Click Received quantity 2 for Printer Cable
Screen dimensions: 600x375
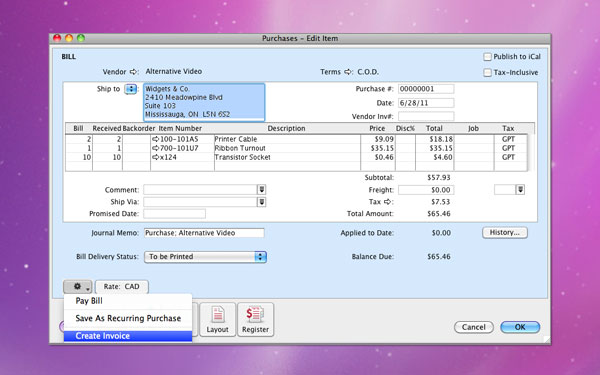coord(108,139)
